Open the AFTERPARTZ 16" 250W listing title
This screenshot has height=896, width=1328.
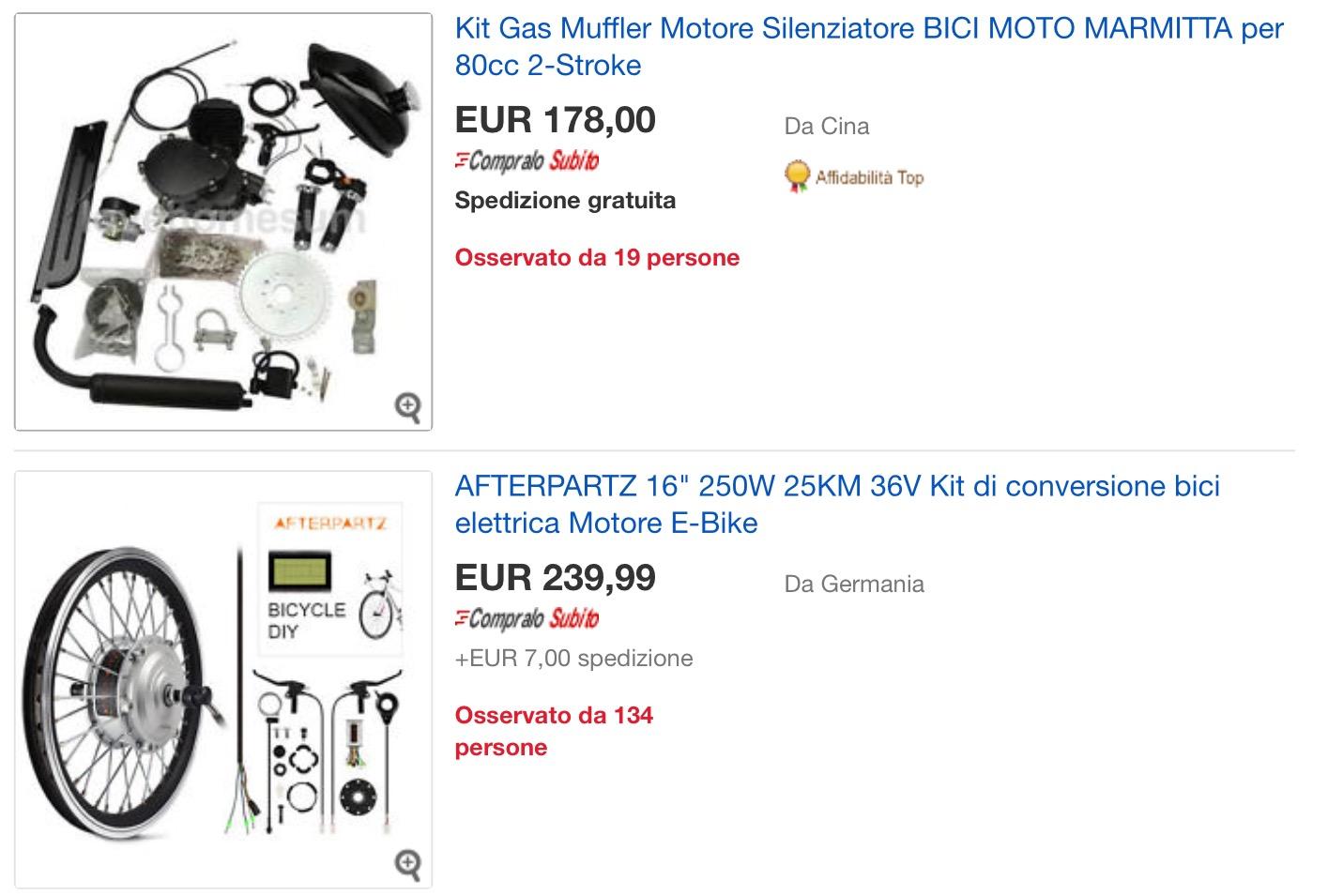tap(837, 504)
